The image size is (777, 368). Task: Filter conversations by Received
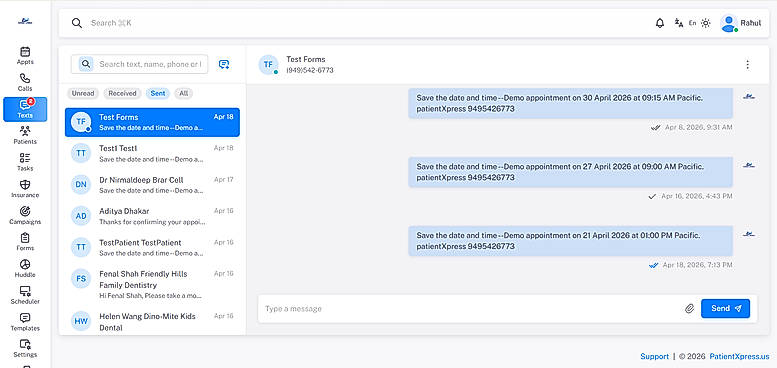coord(122,93)
